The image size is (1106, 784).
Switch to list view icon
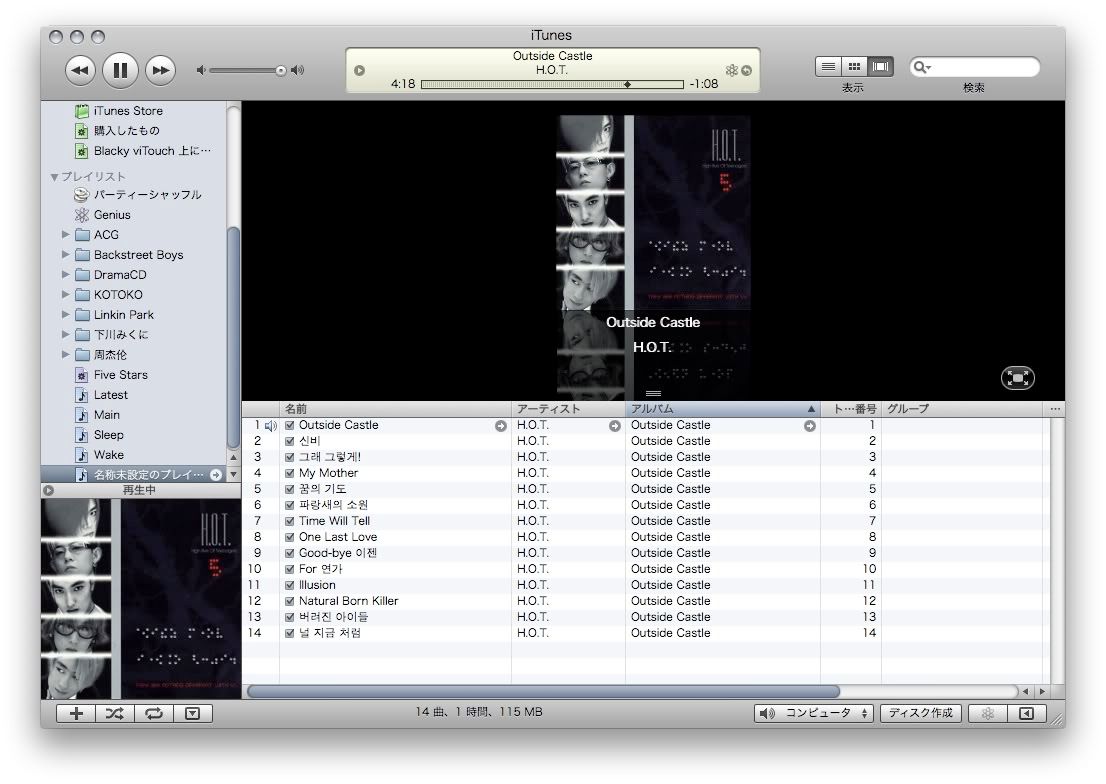(x=828, y=66)
